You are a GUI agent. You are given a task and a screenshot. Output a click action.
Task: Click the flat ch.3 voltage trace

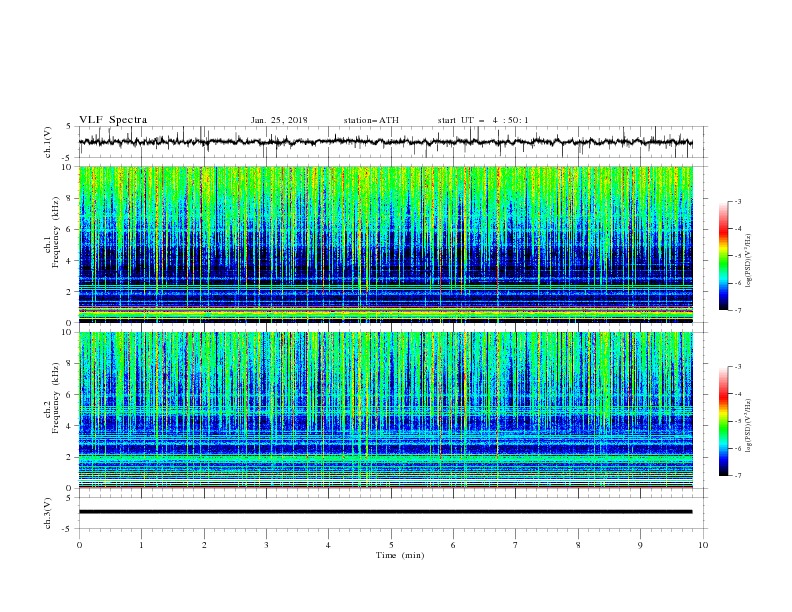tap(385, 512)
